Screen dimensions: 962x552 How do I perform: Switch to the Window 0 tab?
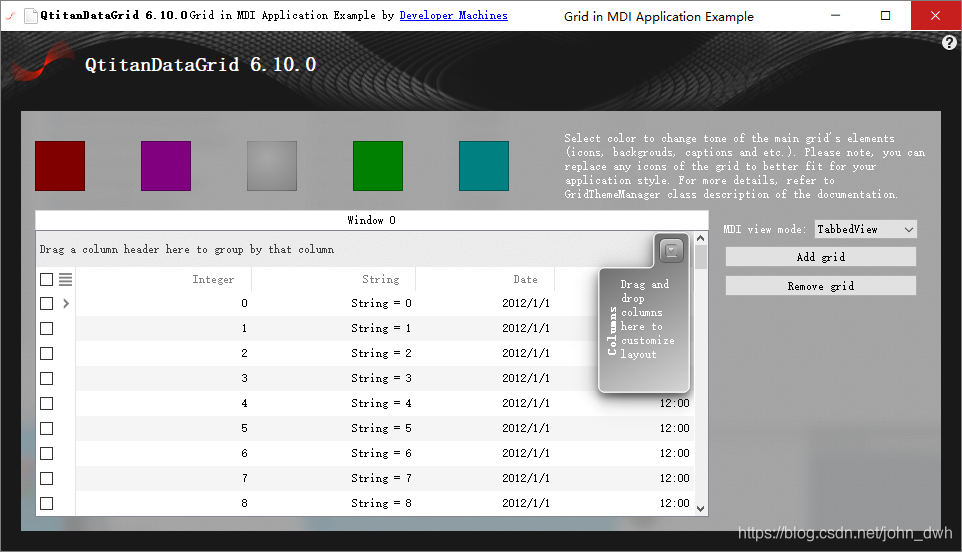click(x=372, y=220)
